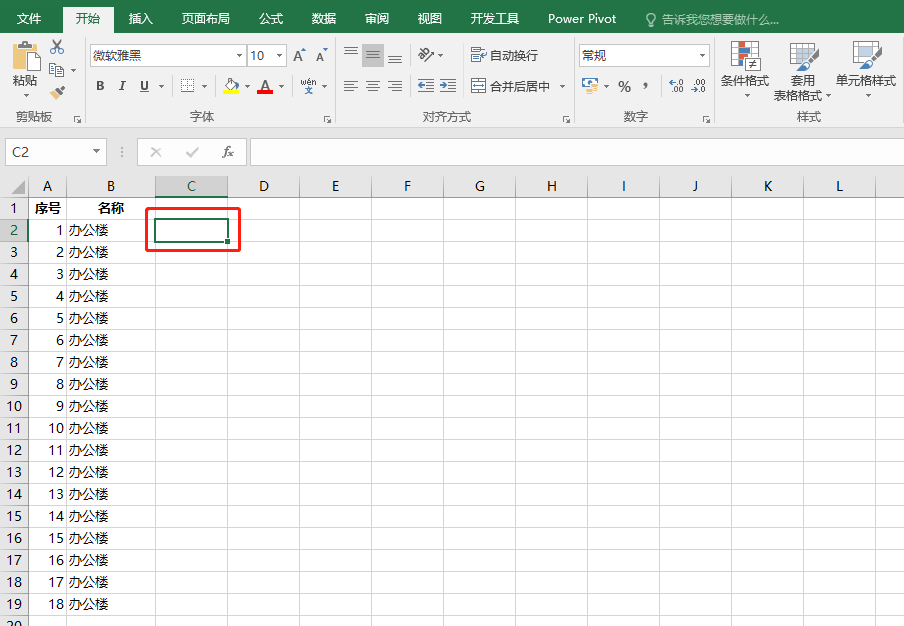
Task: Click into the formula bar
Action: [577, 152]
